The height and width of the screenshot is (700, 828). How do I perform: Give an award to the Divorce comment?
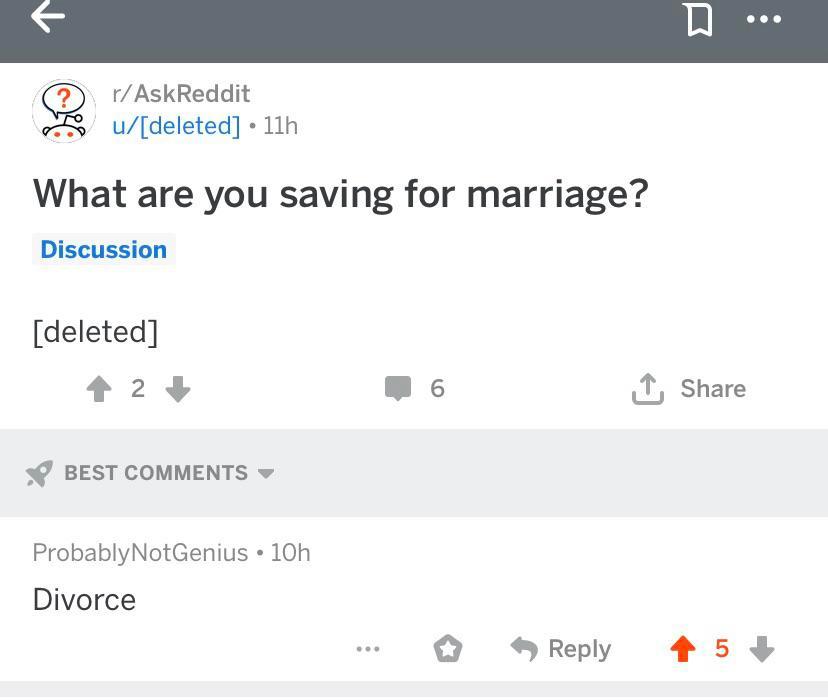pyautogui.click(x=448, y=649)
